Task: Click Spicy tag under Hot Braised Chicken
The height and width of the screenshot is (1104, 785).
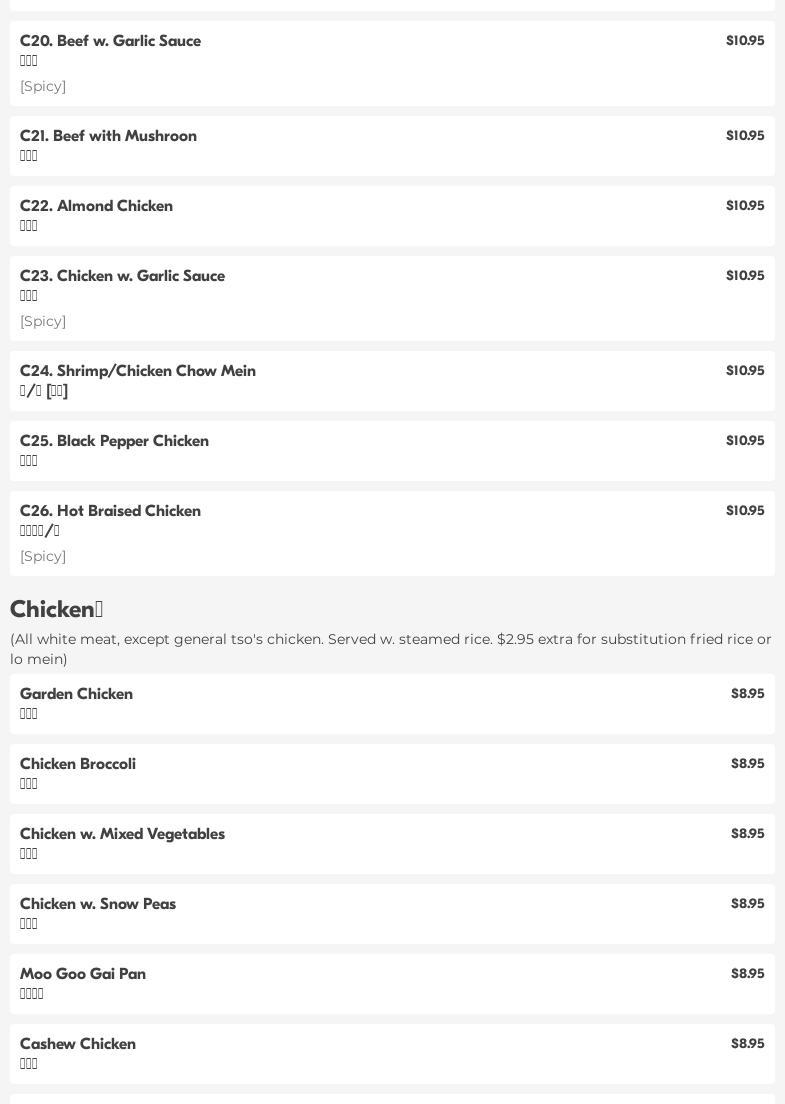Action: click(x=43, y=556)
